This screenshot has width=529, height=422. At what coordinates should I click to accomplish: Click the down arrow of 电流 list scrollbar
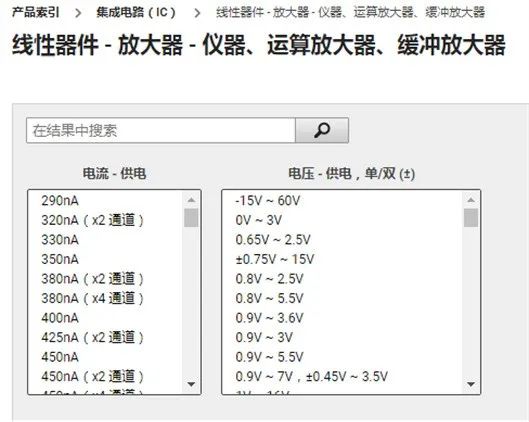pyautogui.click(x=191, y=384)
